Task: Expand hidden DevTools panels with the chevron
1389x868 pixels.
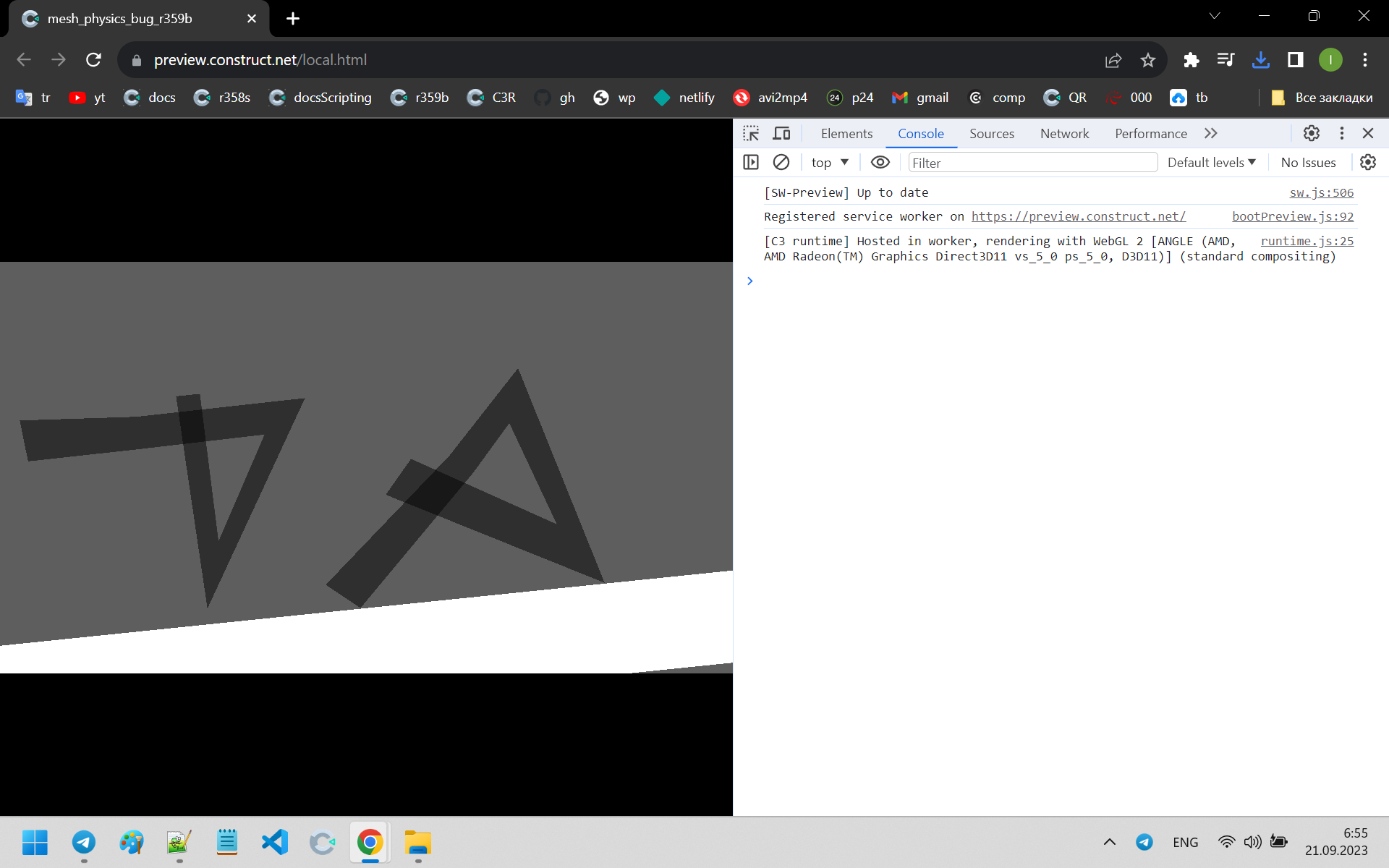Action: tap(1210, 133)
